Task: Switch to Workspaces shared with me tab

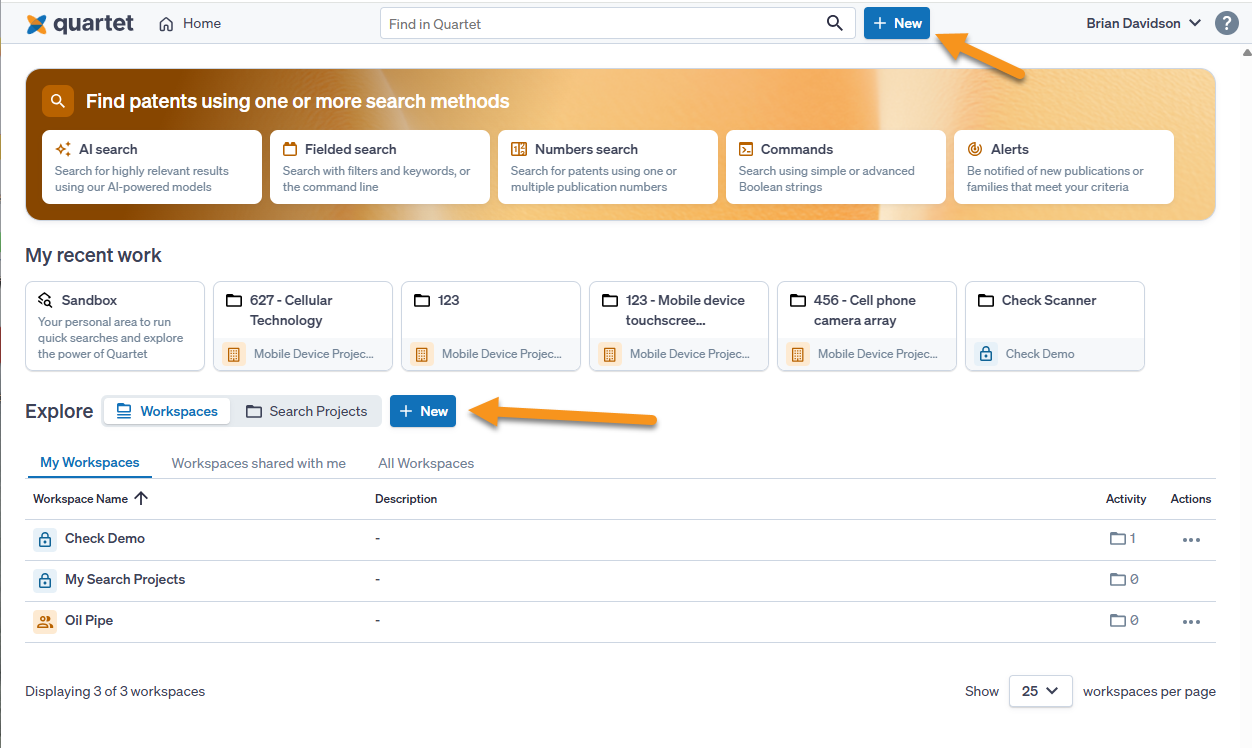Action: (258, 463)
